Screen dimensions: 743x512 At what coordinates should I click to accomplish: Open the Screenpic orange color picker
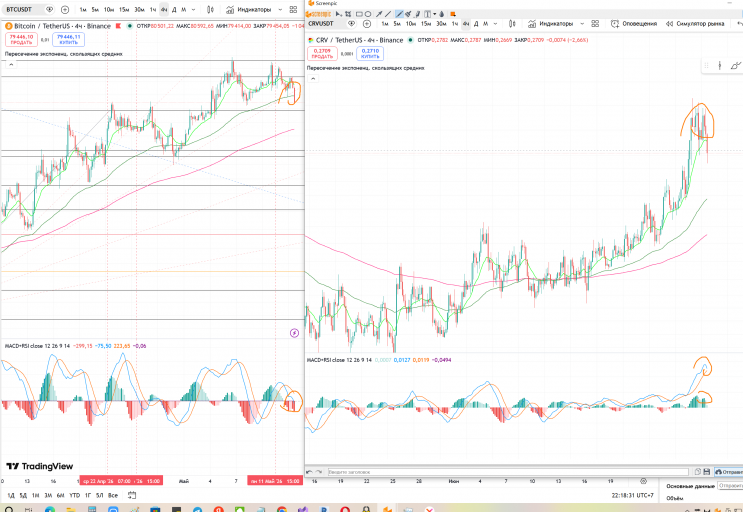pos(453,14)
